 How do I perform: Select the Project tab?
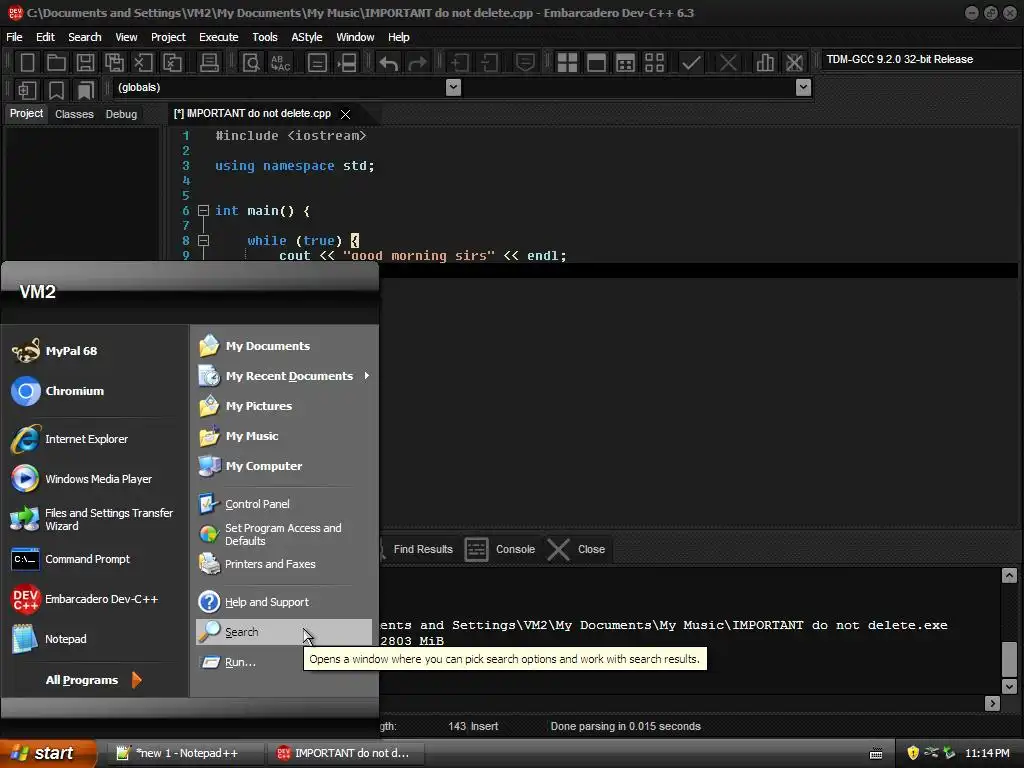point(26,114)
